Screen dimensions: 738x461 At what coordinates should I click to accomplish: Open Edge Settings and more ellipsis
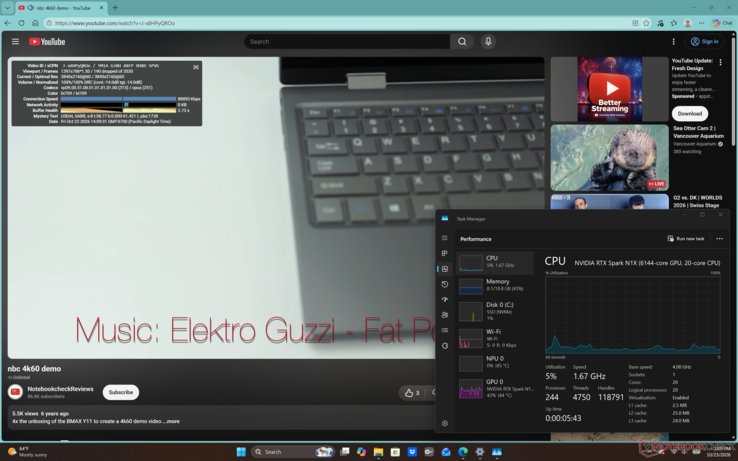[701, 23]
